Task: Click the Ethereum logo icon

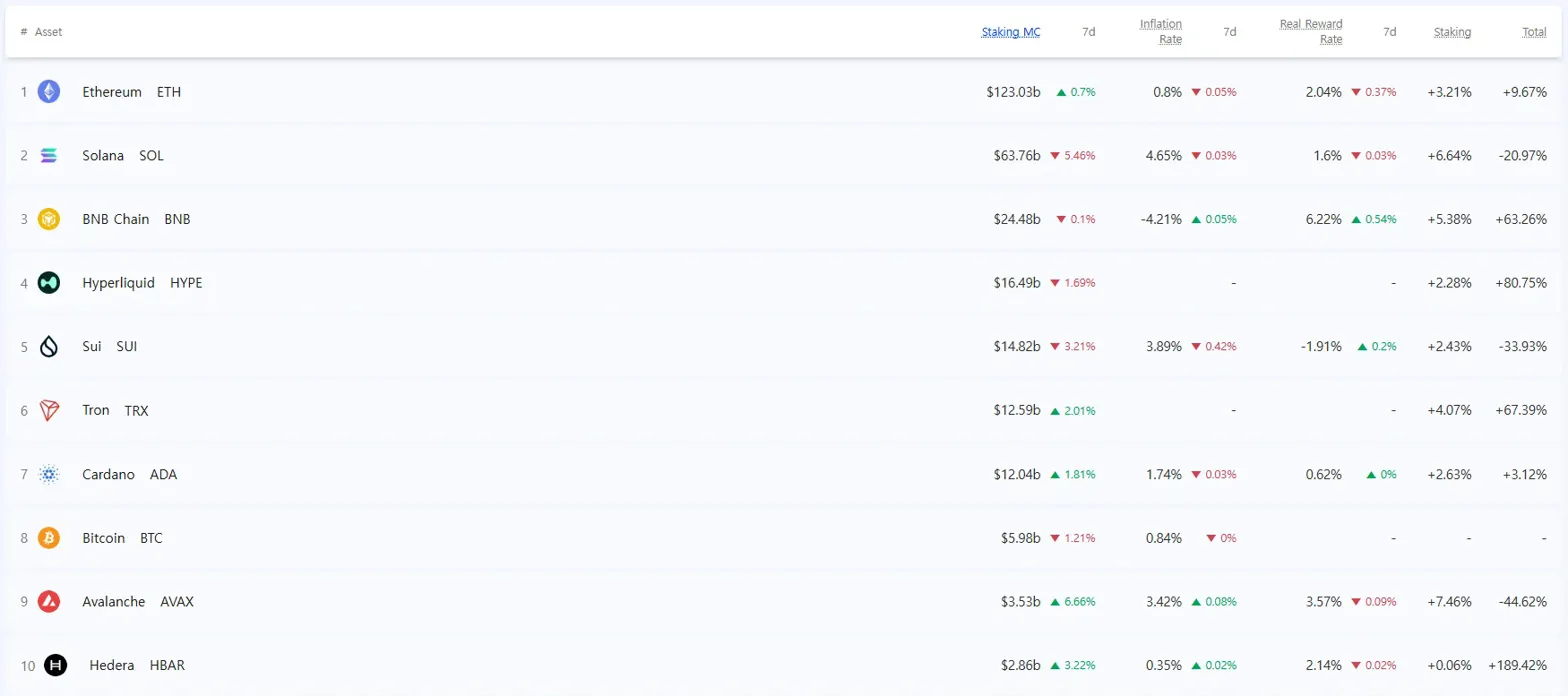Action: click(48, 92)
